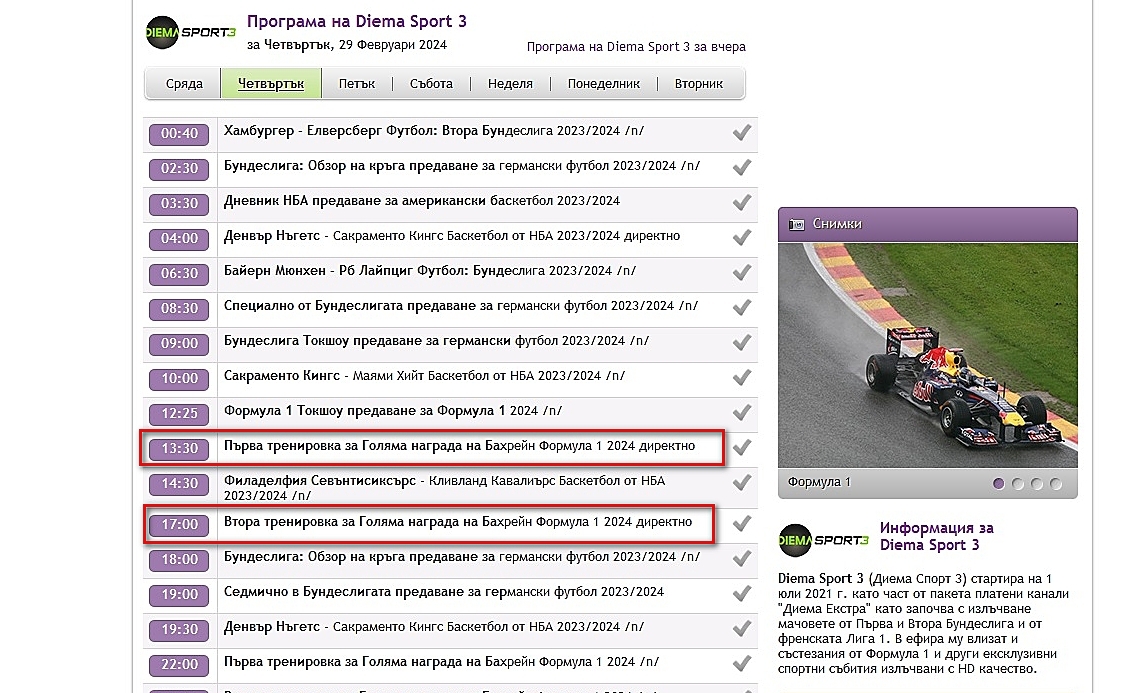
Task: Click the Diema Sport 3 logo in header
Action: pyautogui.click(x=190, y=32)
